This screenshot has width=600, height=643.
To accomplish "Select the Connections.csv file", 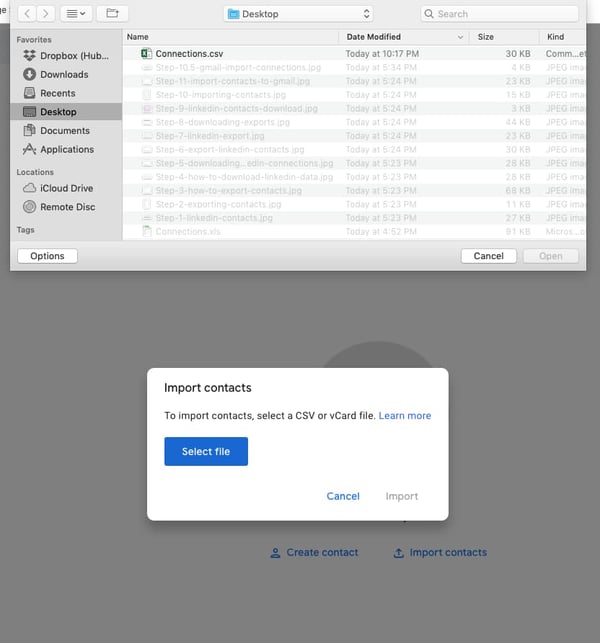I will click(x=189, y=53).
